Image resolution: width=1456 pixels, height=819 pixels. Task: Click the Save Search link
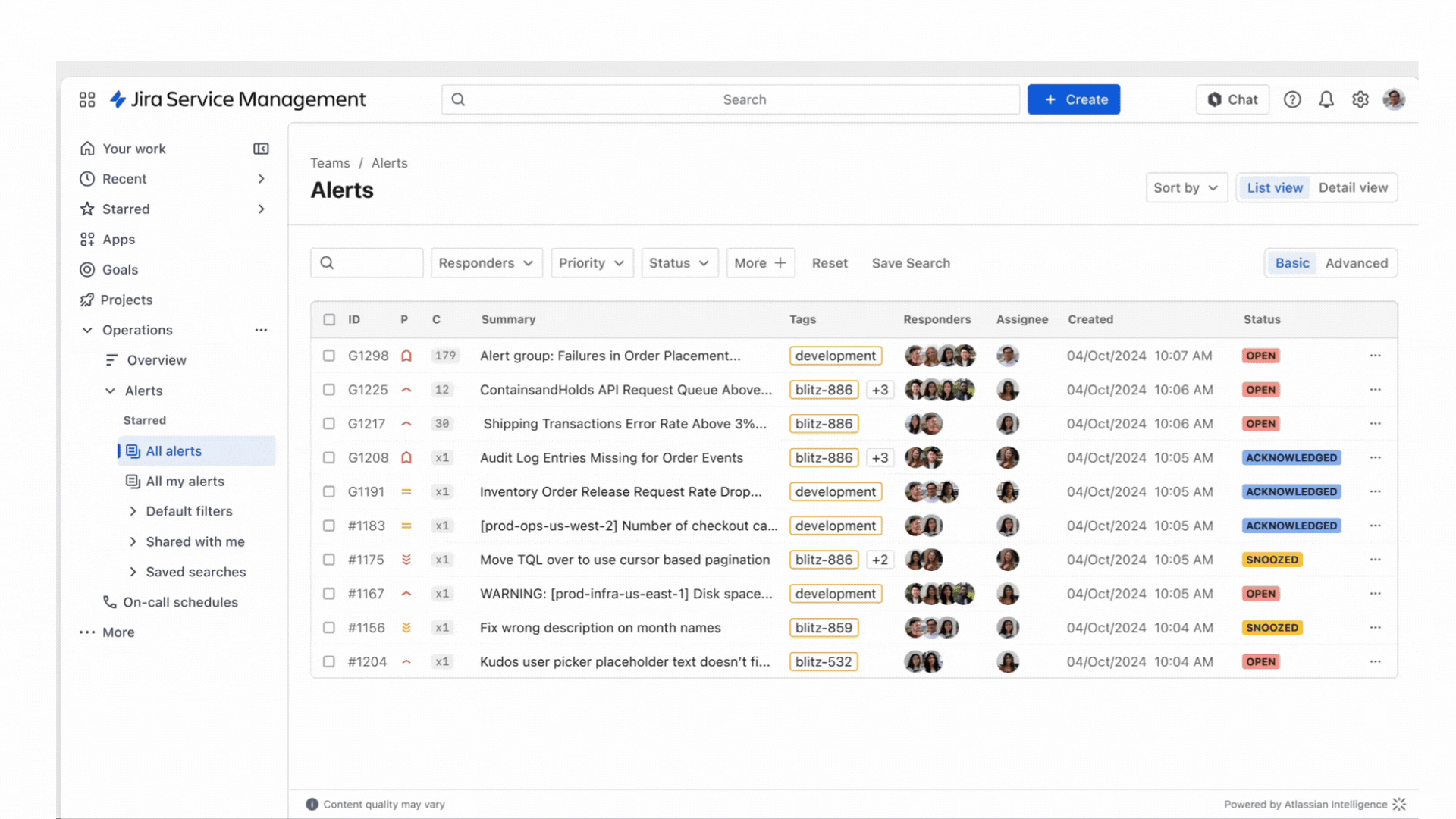[x=910, y=263]
